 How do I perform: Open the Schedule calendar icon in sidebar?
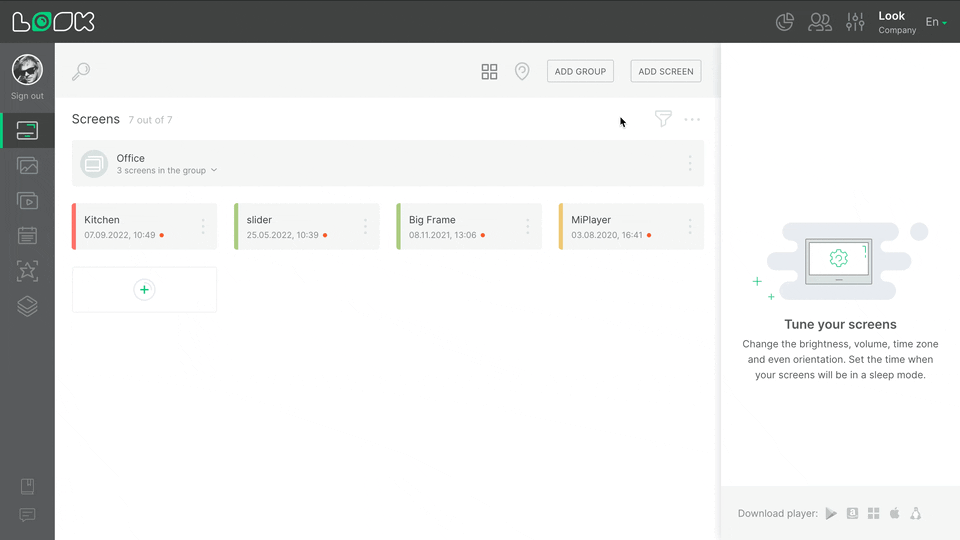pos(27,236)
